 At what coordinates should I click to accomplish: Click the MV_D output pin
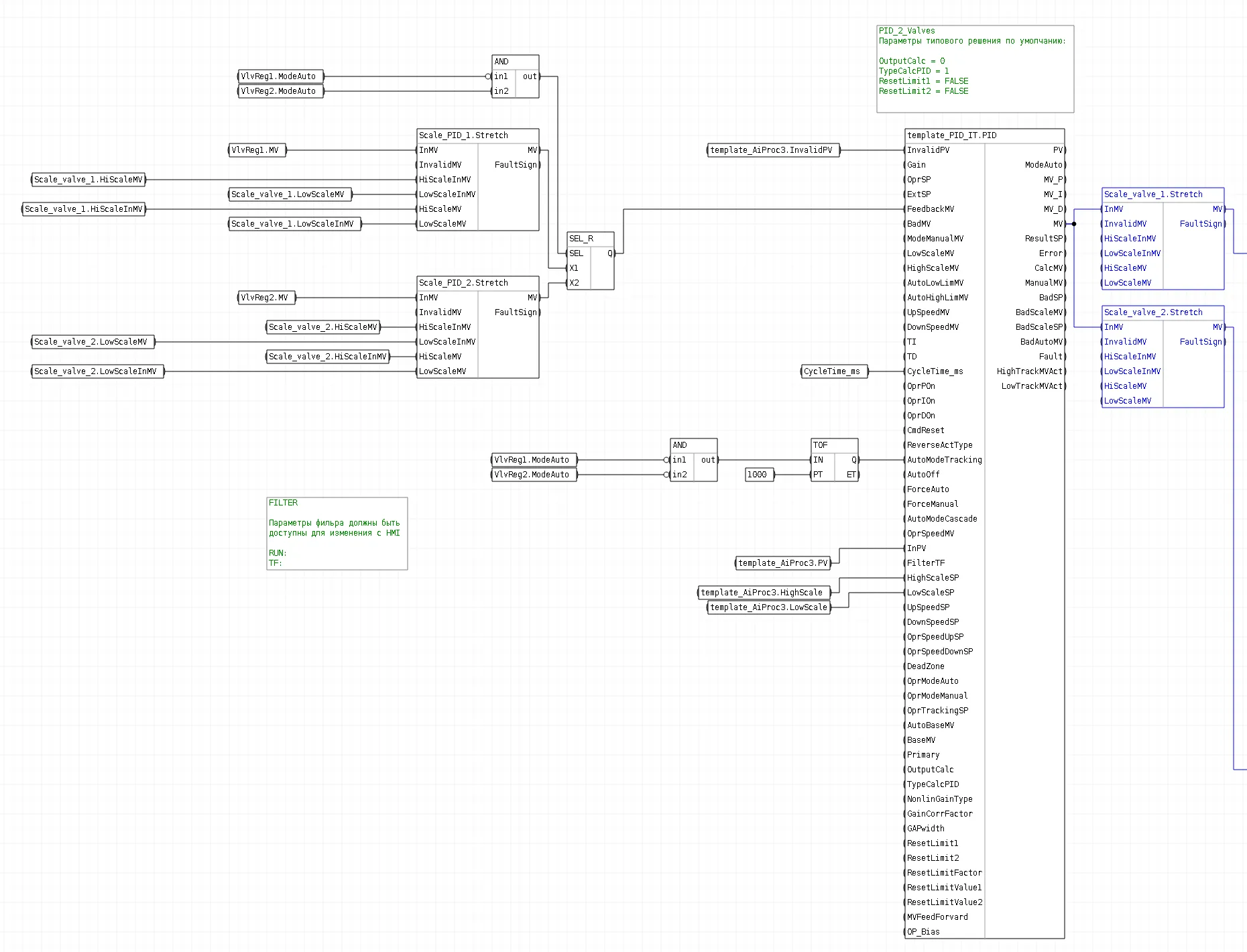coord(1054,209)
